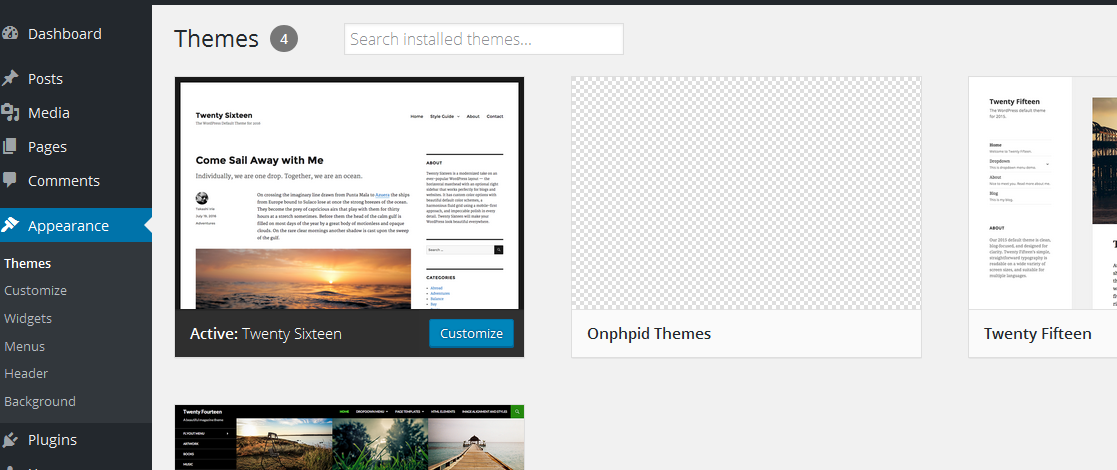Focus the Search installed themes field
This screenshot has width=1117, height=470.
(484, 39)
